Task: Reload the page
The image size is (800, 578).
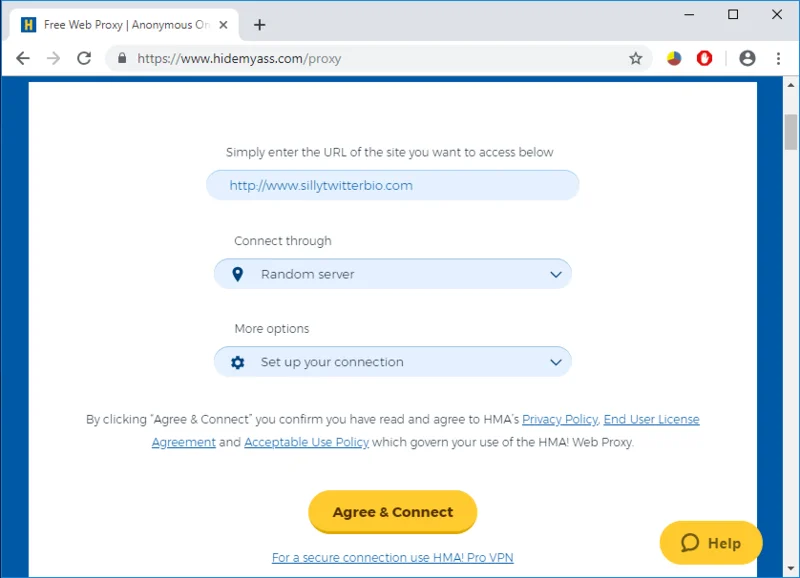Action: tap(84, 58)
